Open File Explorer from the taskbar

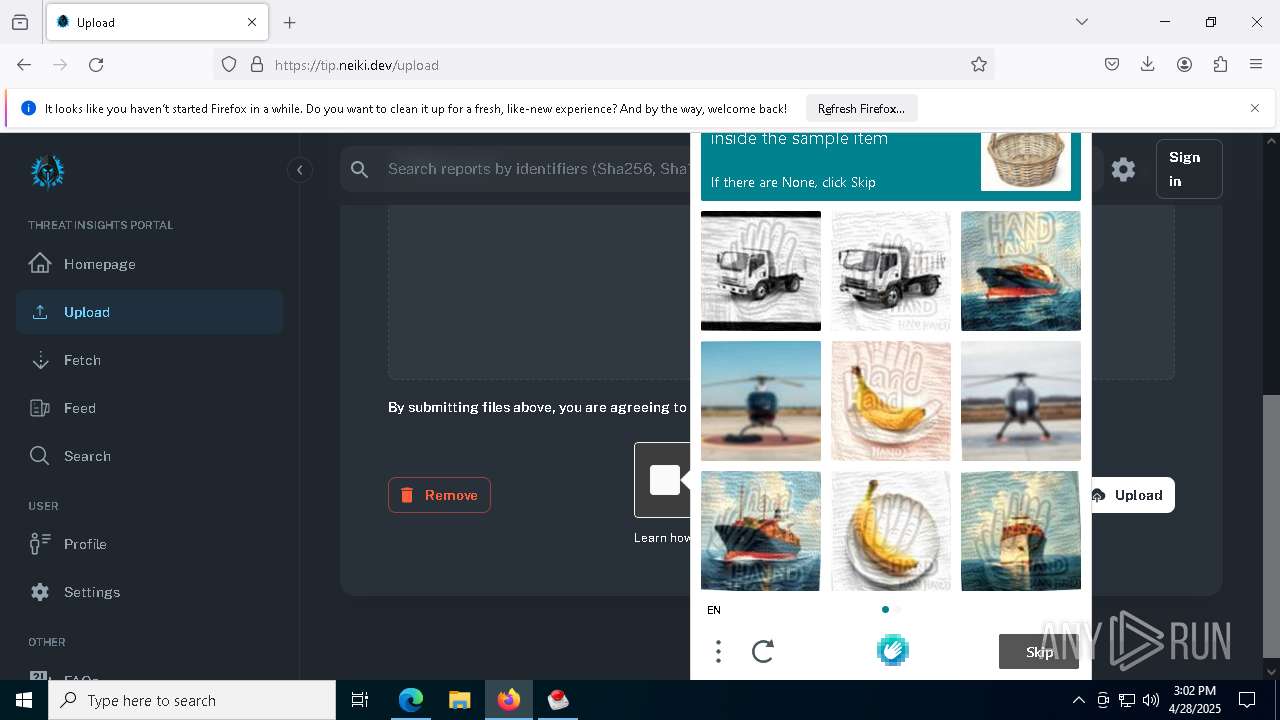click(459, 700)
